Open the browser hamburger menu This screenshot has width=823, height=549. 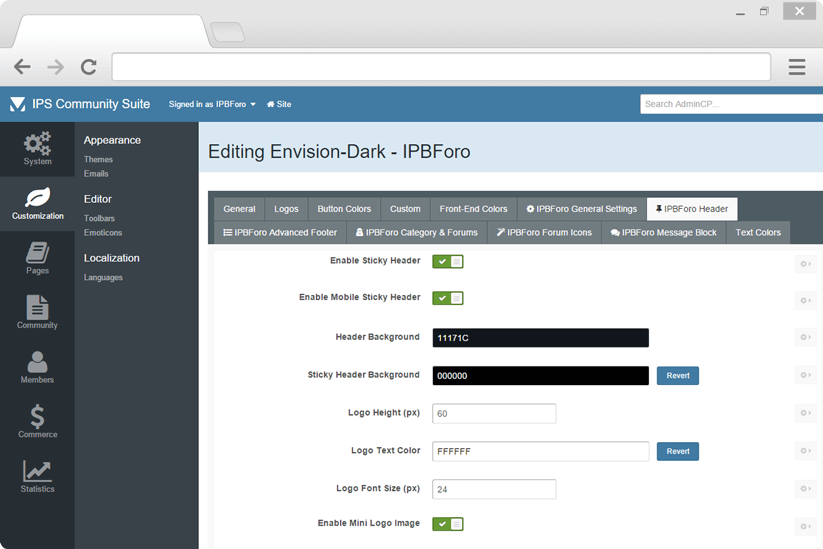click(796, 67)
